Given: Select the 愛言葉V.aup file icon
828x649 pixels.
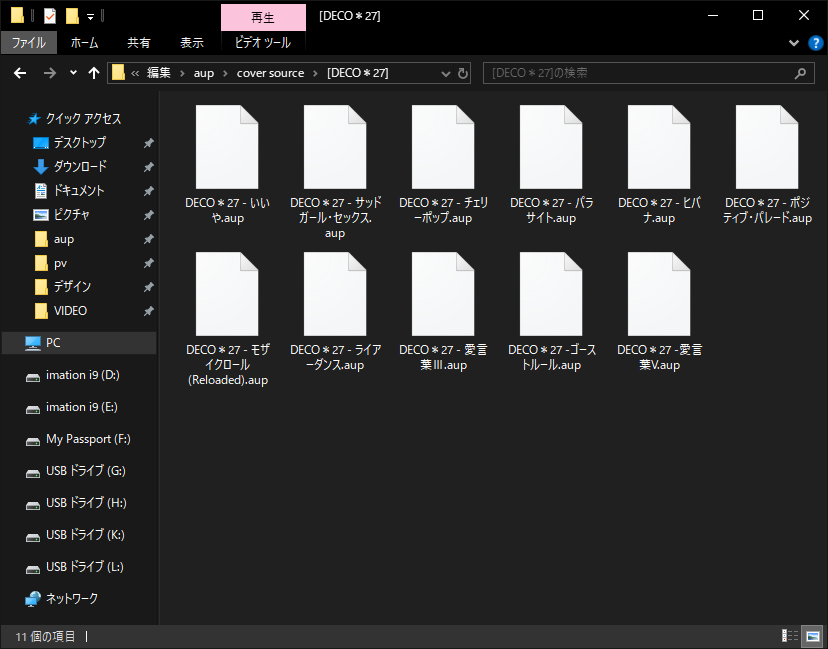Looking at the screenshot, I should pos(659,294).
